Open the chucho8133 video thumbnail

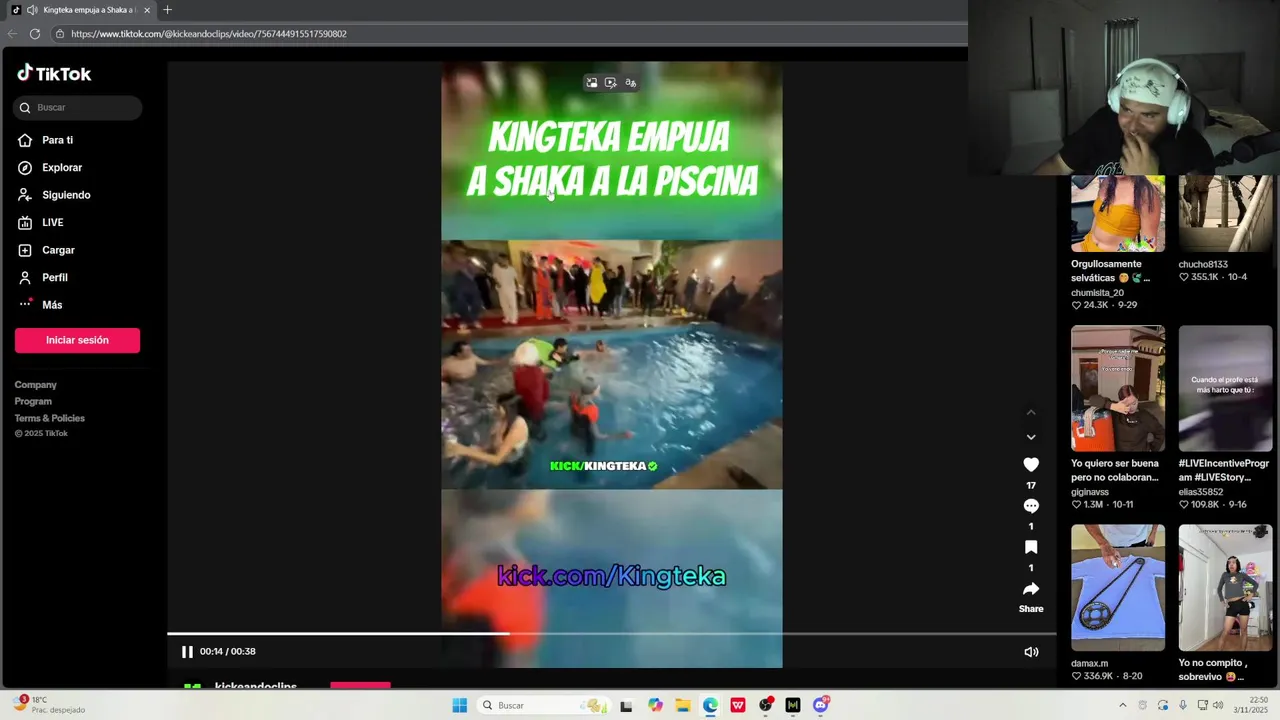click(1225, 213)
